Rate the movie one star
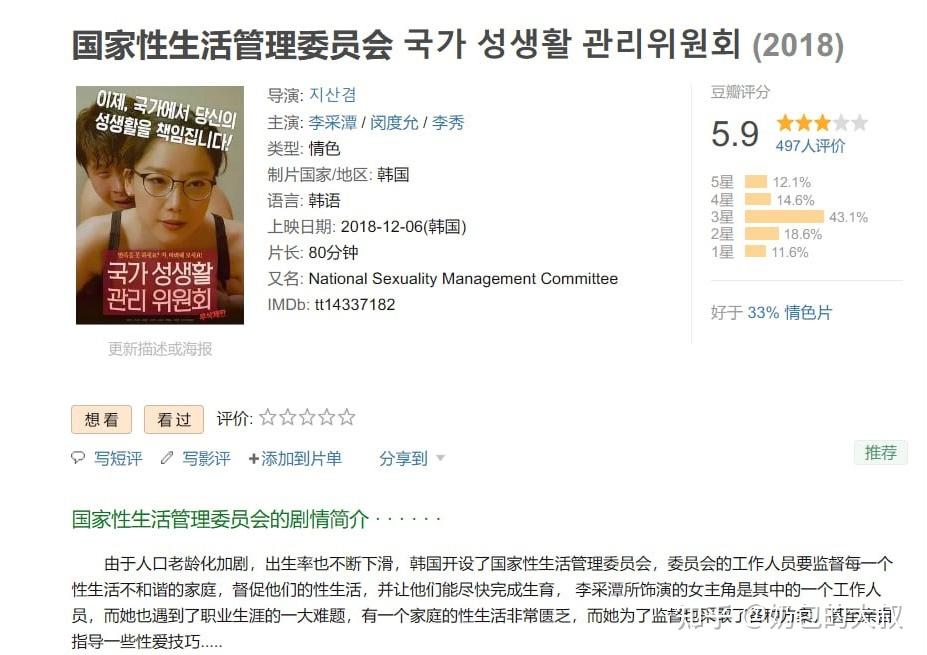Viewport: 927px width, 655px height. 268,417
